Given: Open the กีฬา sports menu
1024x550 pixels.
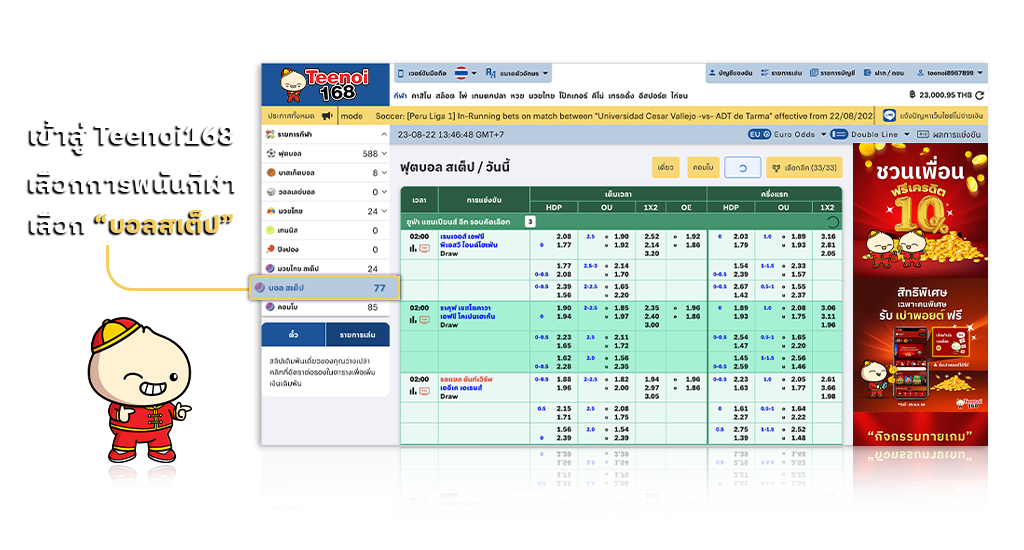Looking at the screenshot, I should click(400, 95).
